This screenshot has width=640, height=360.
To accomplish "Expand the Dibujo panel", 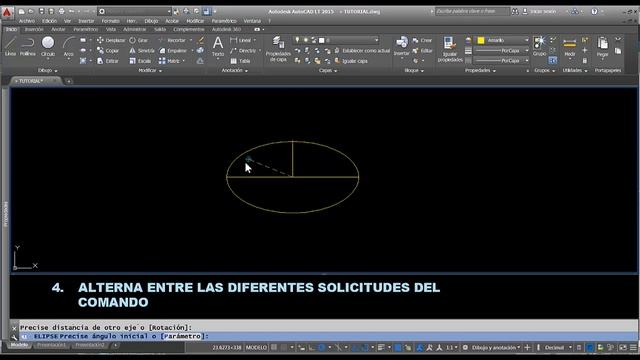I will coord(47,71).
